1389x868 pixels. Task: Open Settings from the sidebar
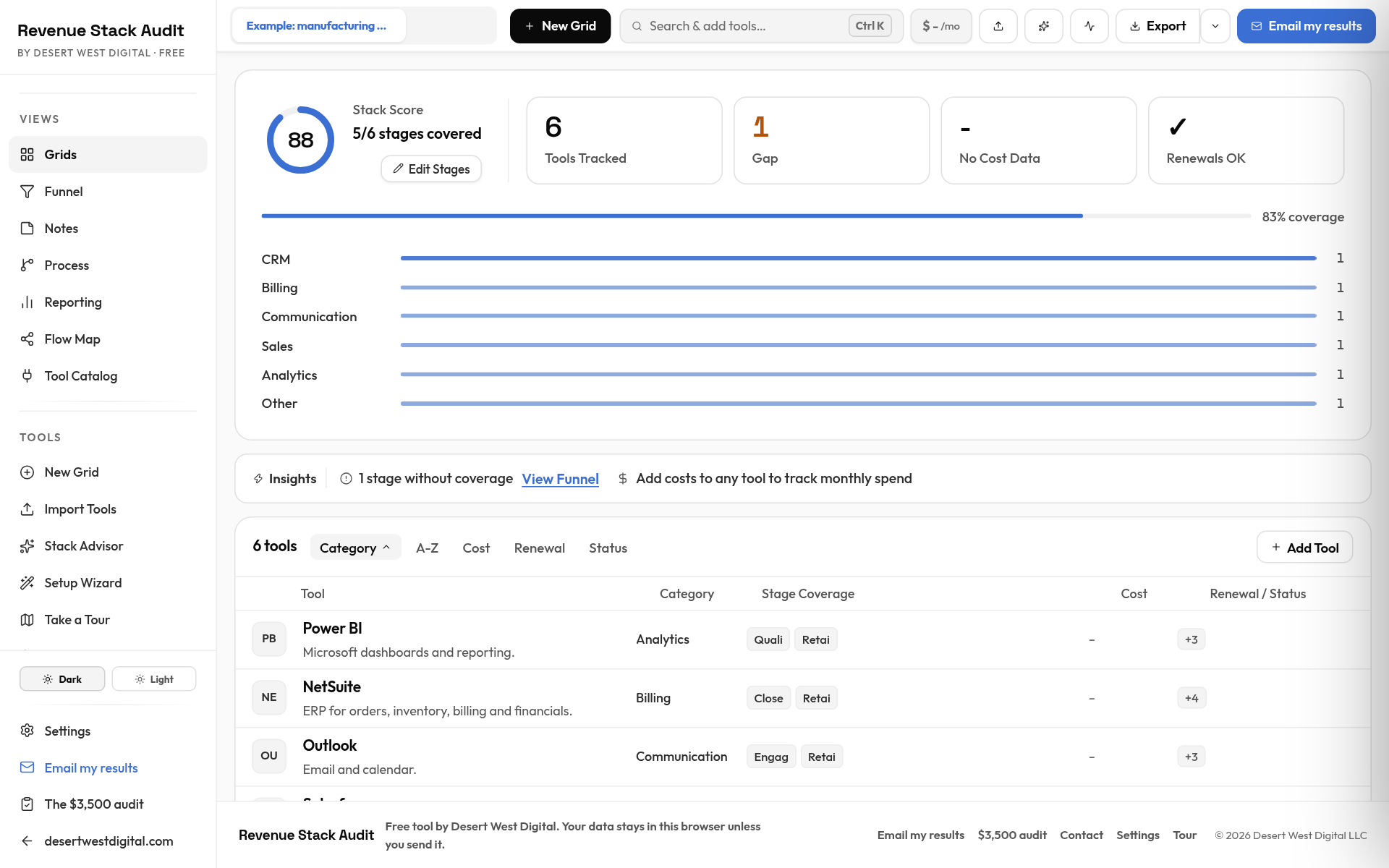tap(108, 731)
